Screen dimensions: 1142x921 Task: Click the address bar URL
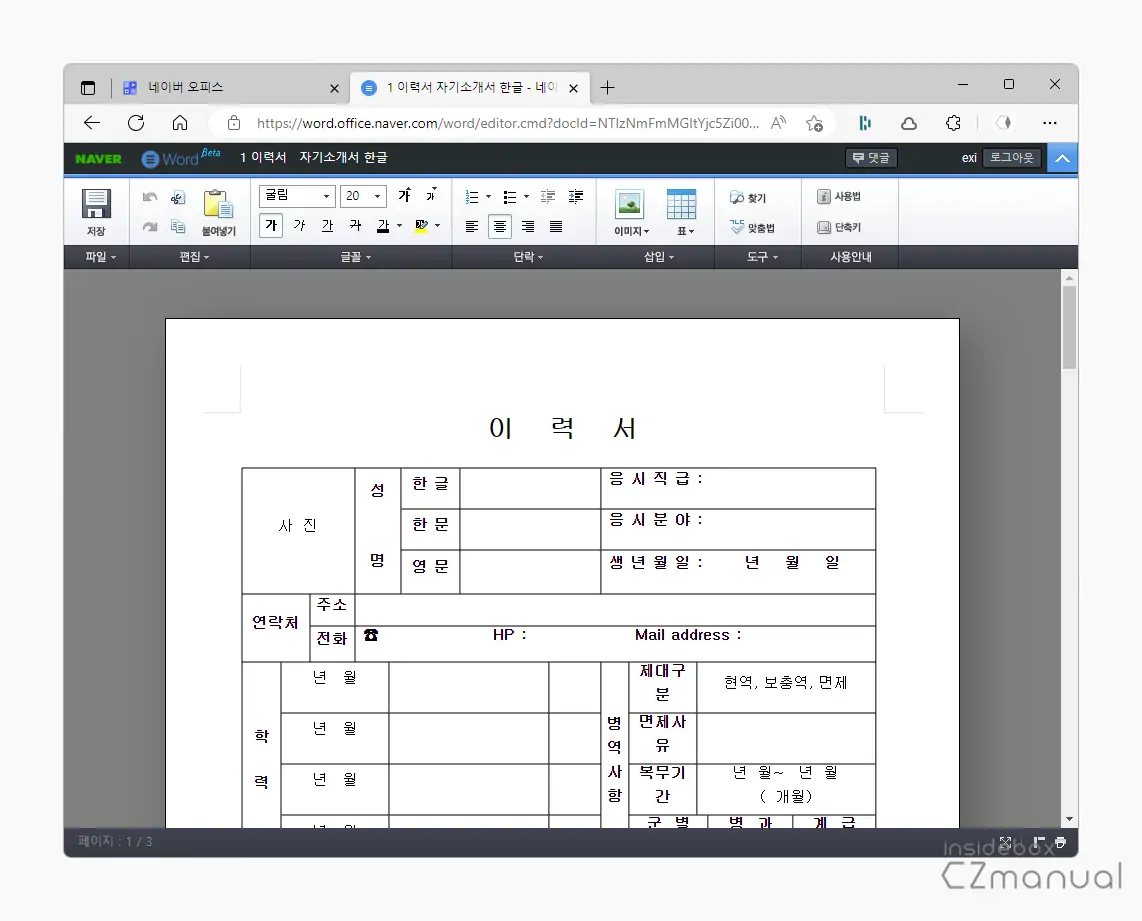pyautogui.click(x=508, y=123)
